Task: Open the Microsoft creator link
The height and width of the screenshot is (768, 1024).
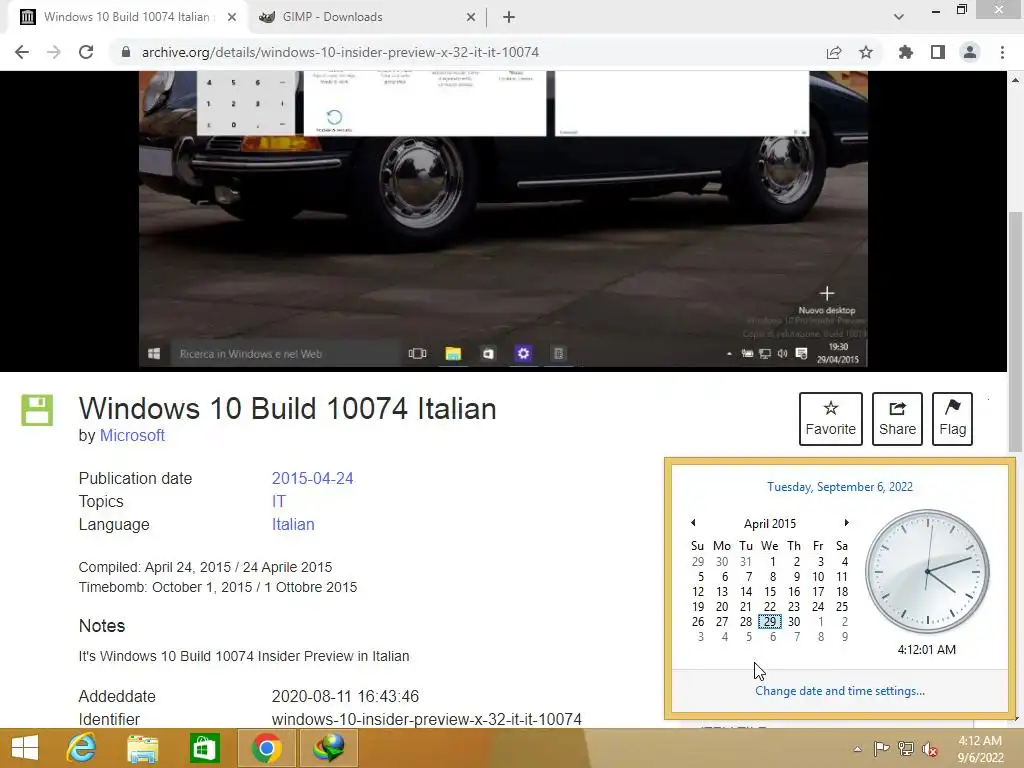Action: coord(132,436)
